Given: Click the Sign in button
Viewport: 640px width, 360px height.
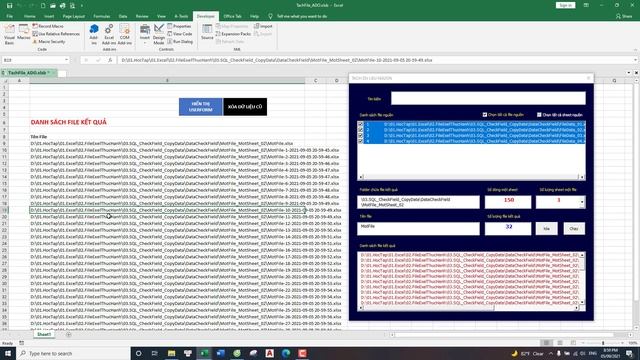Looking at the screenshot, I should pos(565,5).
